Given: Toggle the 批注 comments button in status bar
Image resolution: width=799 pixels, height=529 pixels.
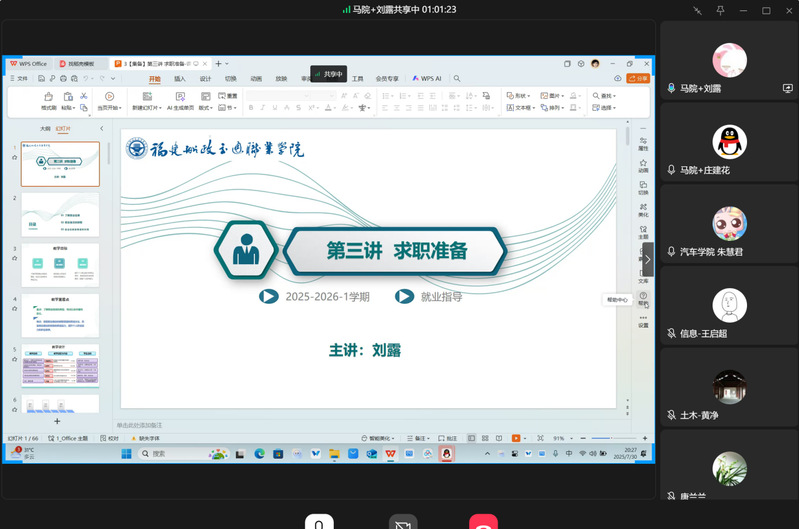Looking at the screenshot, I should (448, 438).
